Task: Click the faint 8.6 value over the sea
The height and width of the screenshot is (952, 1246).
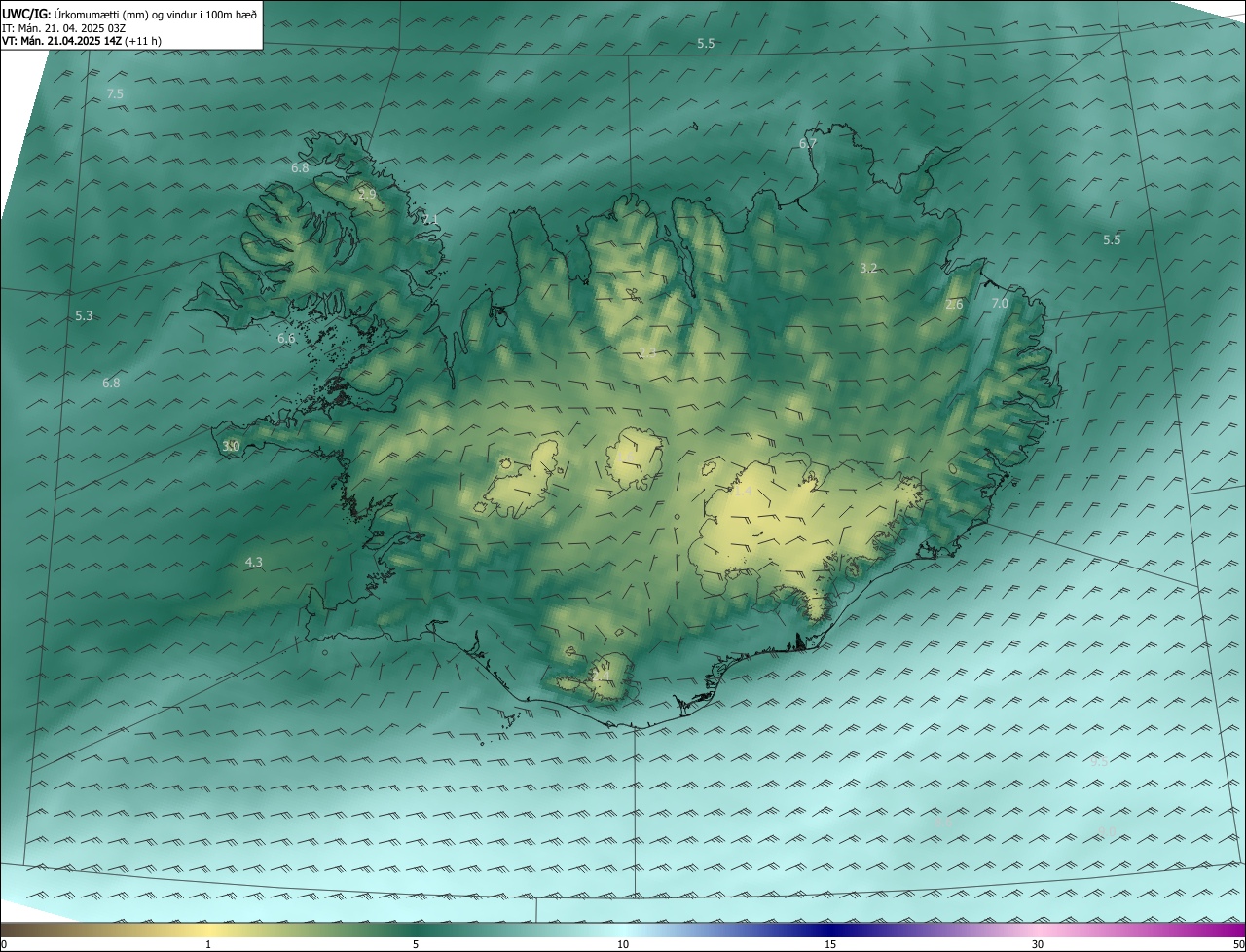Action: (x=943, y=823)
